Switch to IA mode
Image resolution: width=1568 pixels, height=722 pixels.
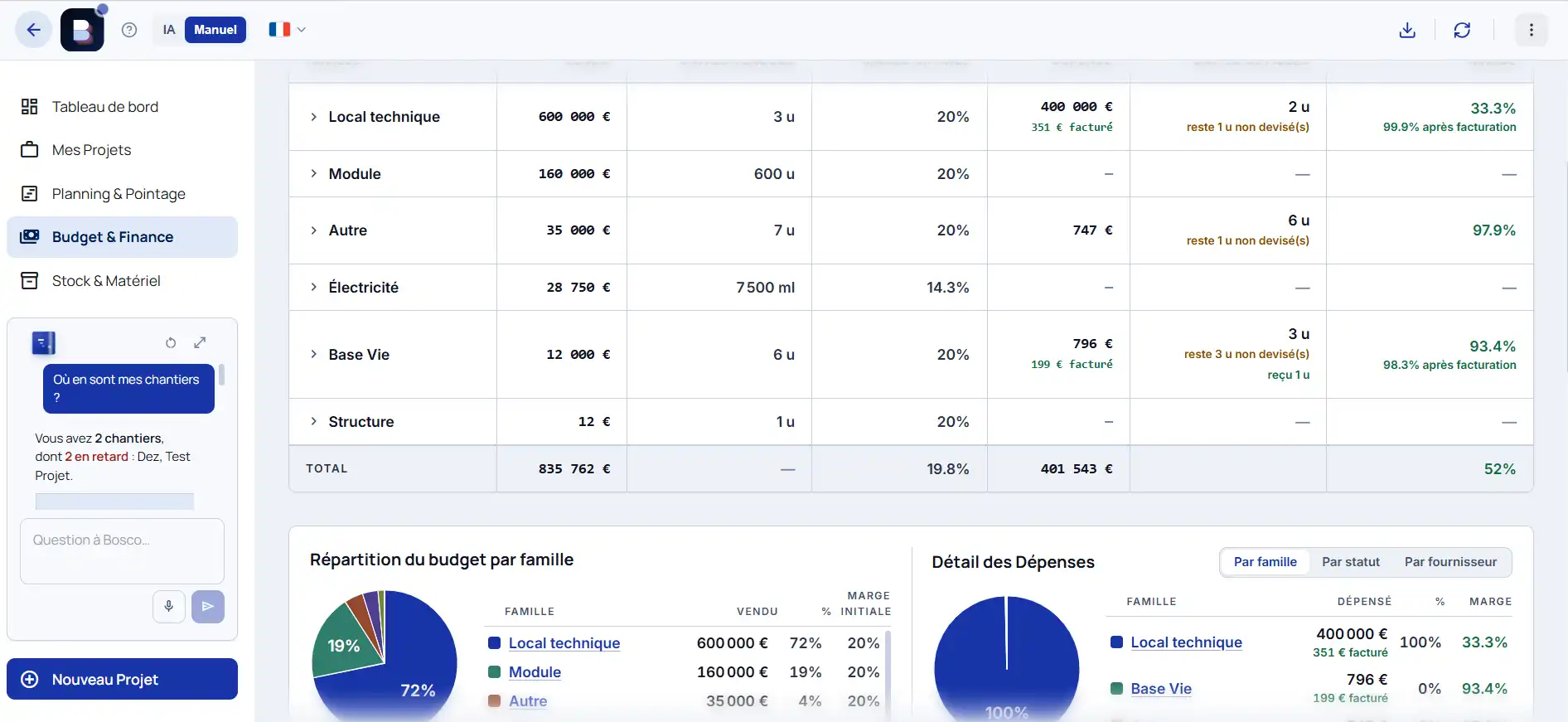[169, 30]
